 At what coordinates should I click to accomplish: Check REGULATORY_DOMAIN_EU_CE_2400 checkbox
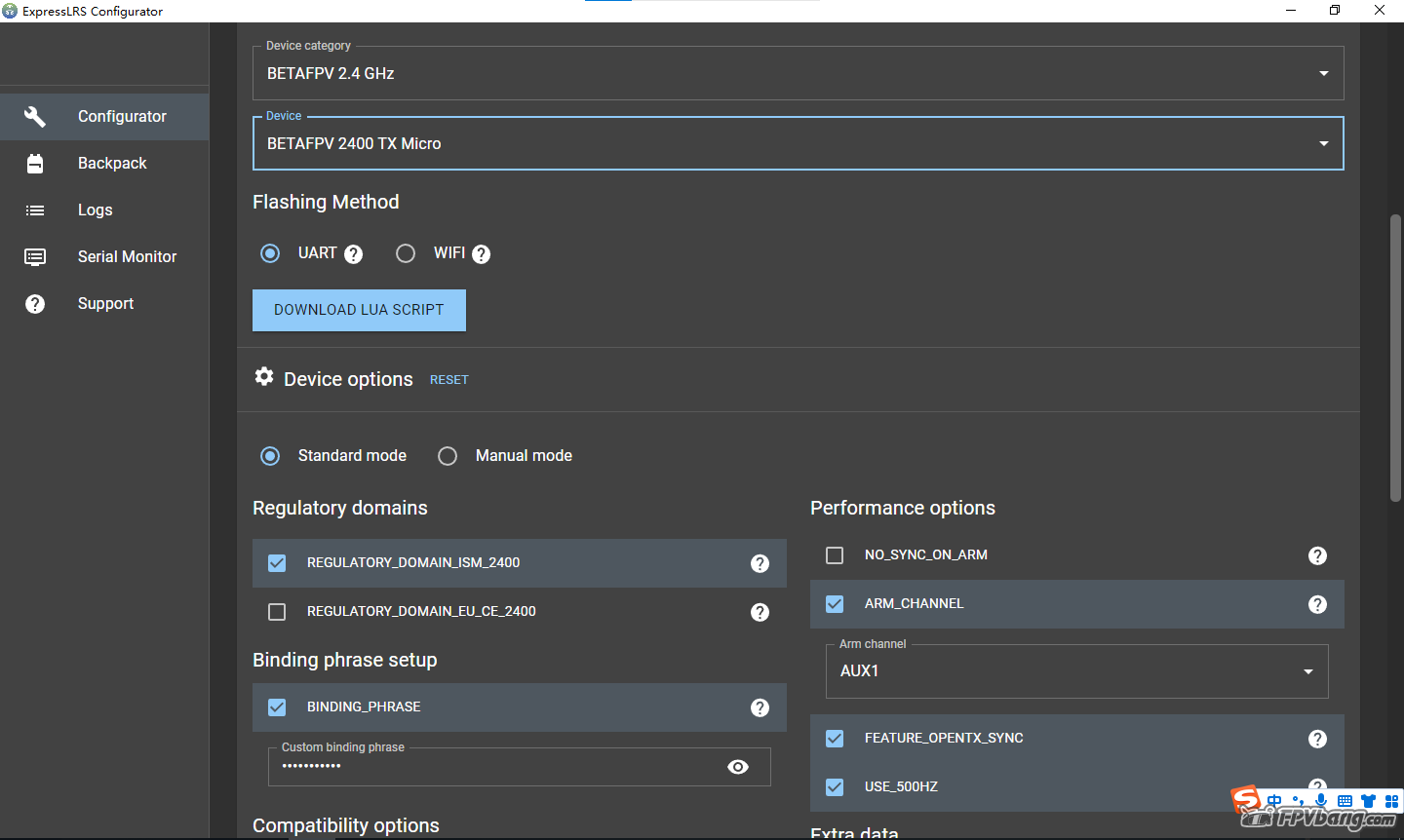pos(277,612)
